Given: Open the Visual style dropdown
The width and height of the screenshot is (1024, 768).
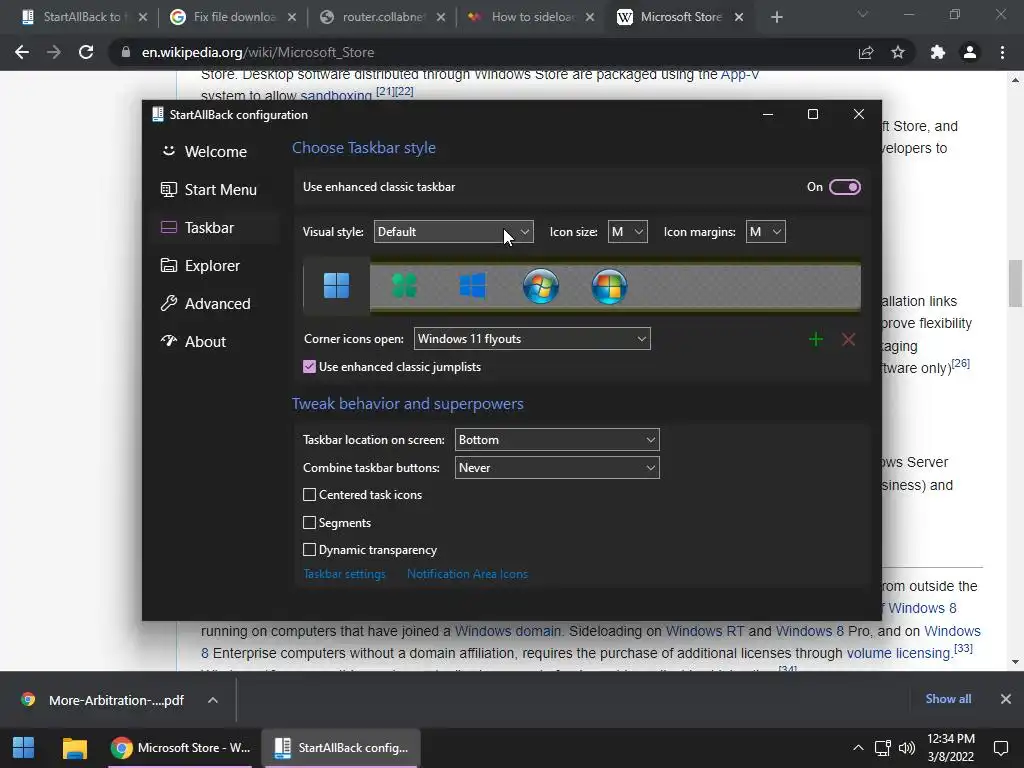Looking at the screenshot, I should [454, 232].
